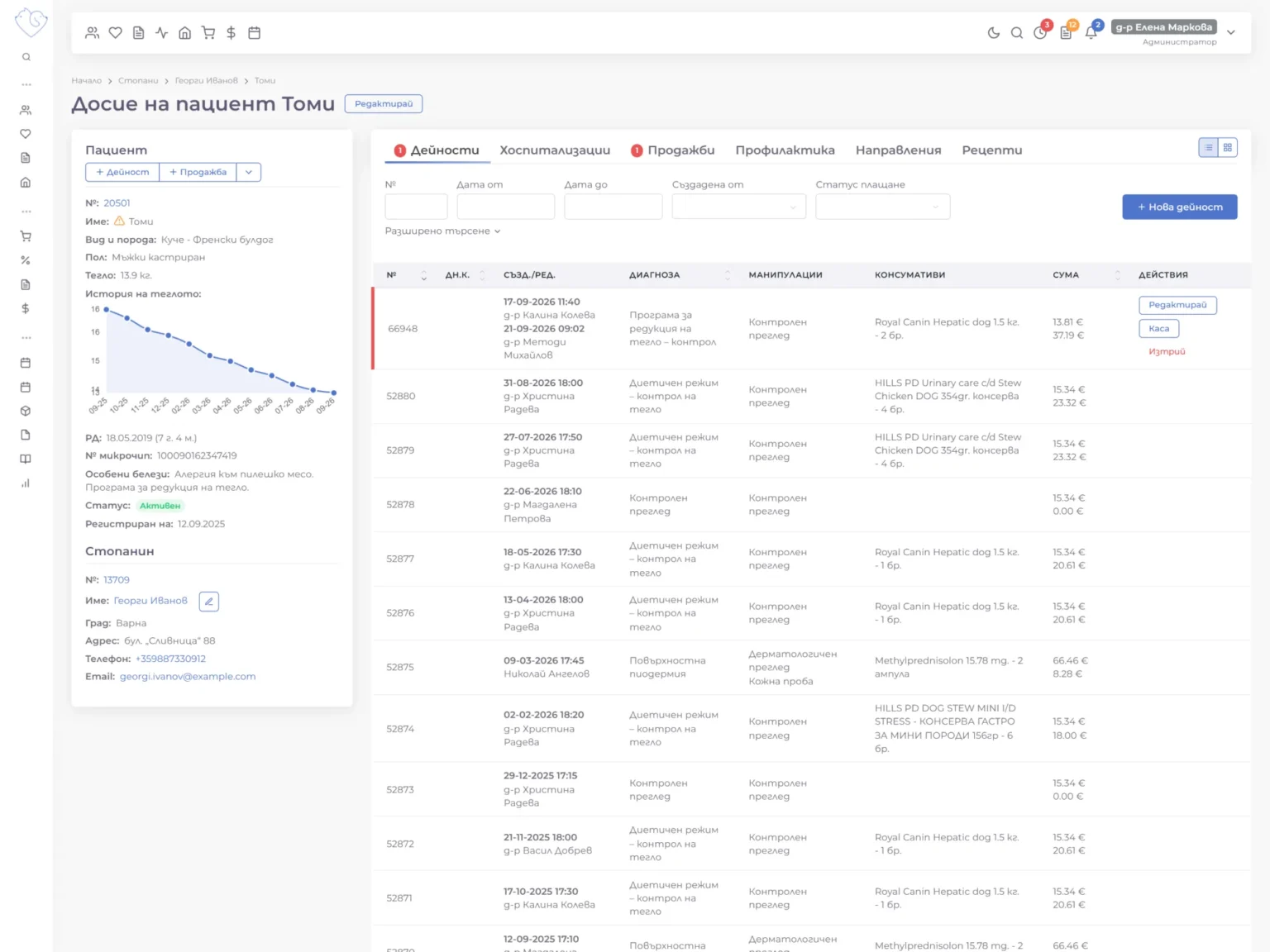This screenshot has height=952, width=1270.
Task: Edit owner Георги Иванов pencil icon
Action: point(209,602)
